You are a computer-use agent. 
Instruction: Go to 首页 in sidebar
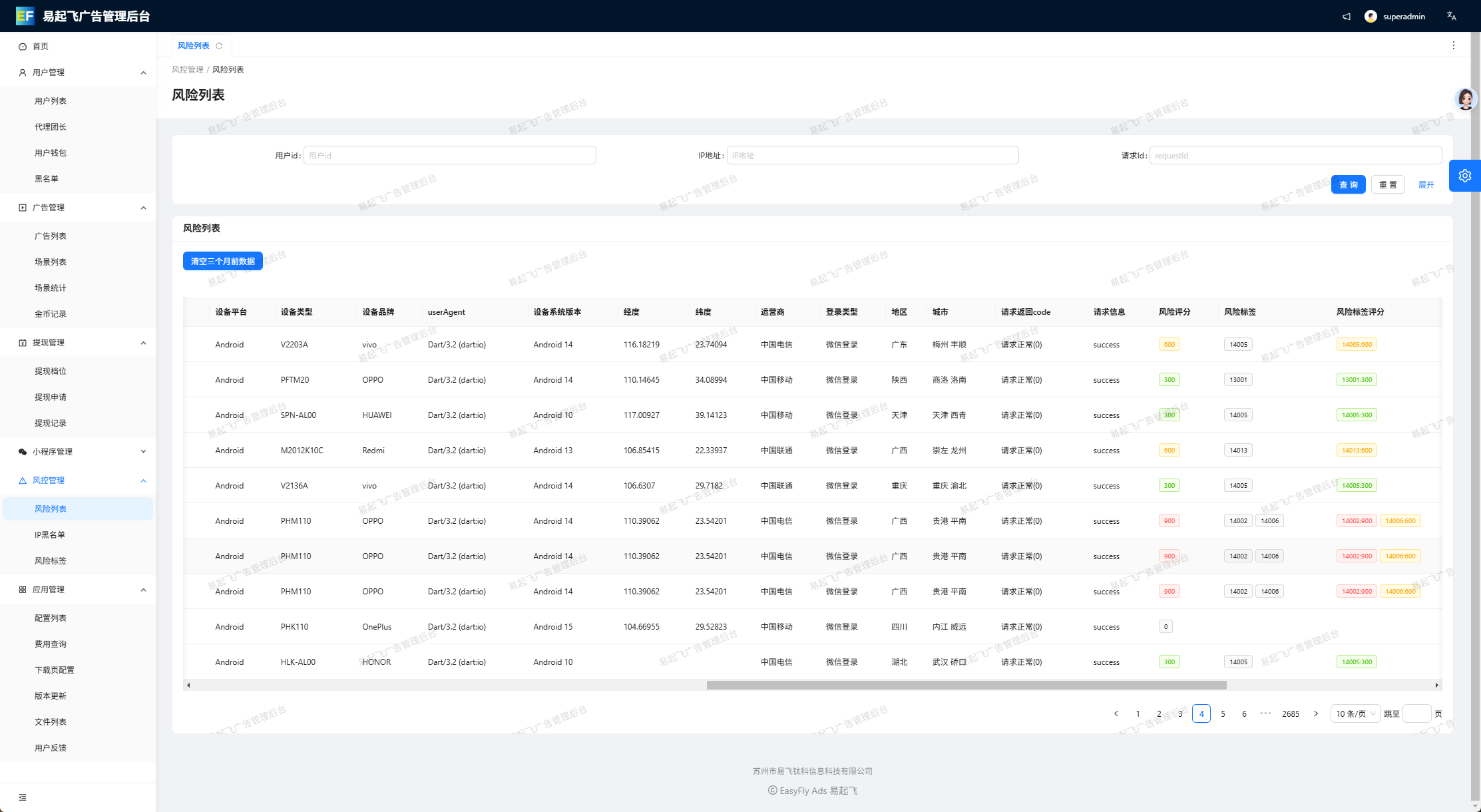tap(41, 47)
